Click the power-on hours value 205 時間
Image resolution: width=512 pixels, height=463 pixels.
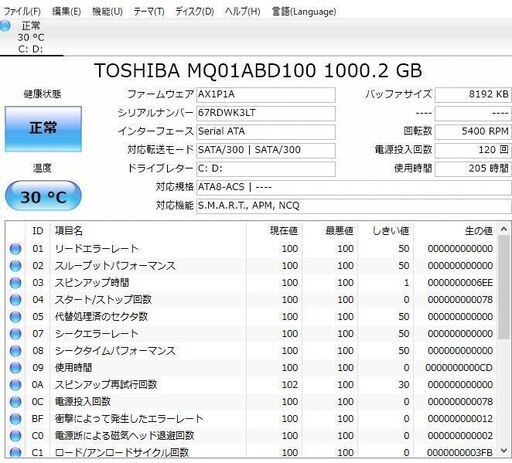click(473, 169)
